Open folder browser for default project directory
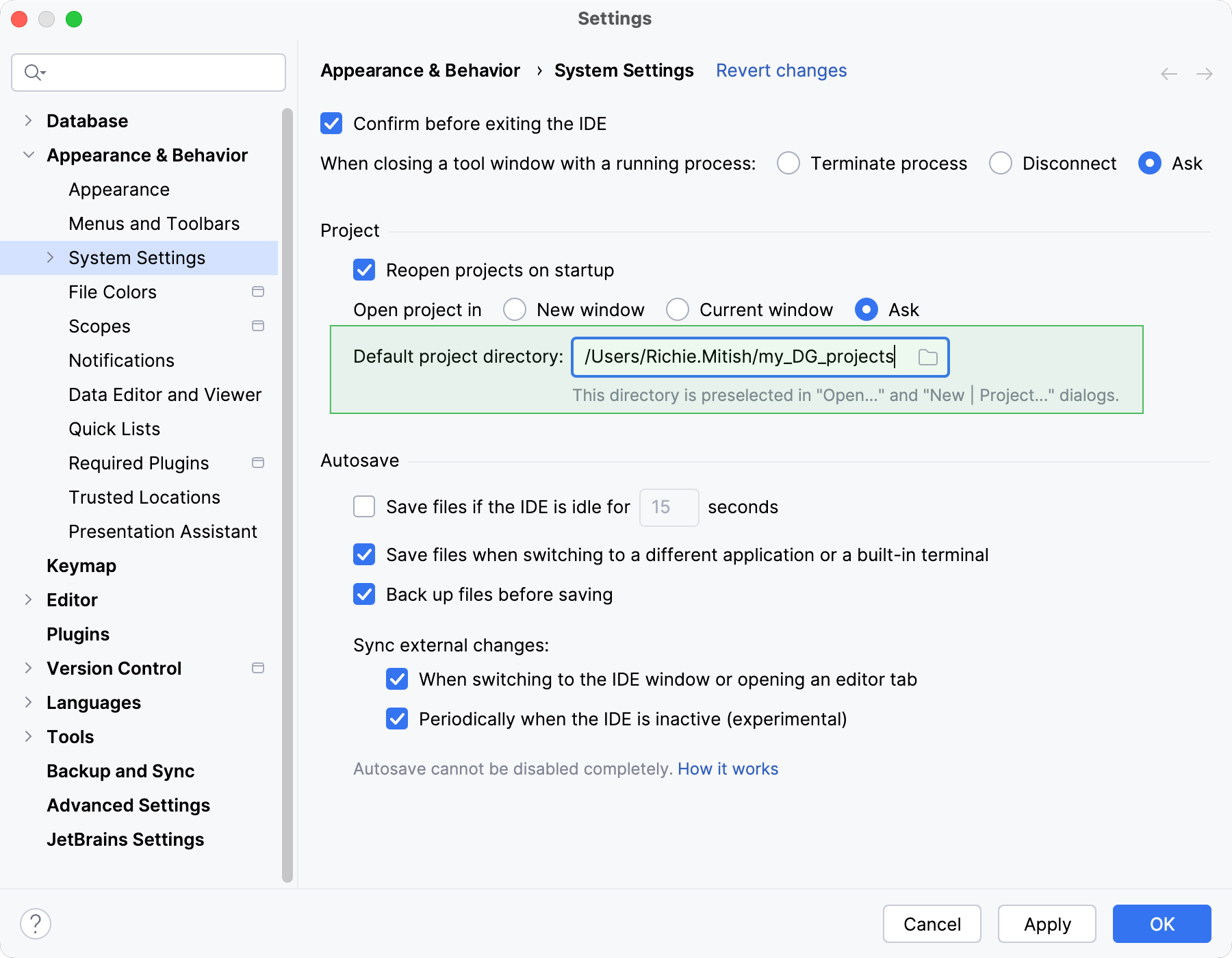 coord(929,357)
